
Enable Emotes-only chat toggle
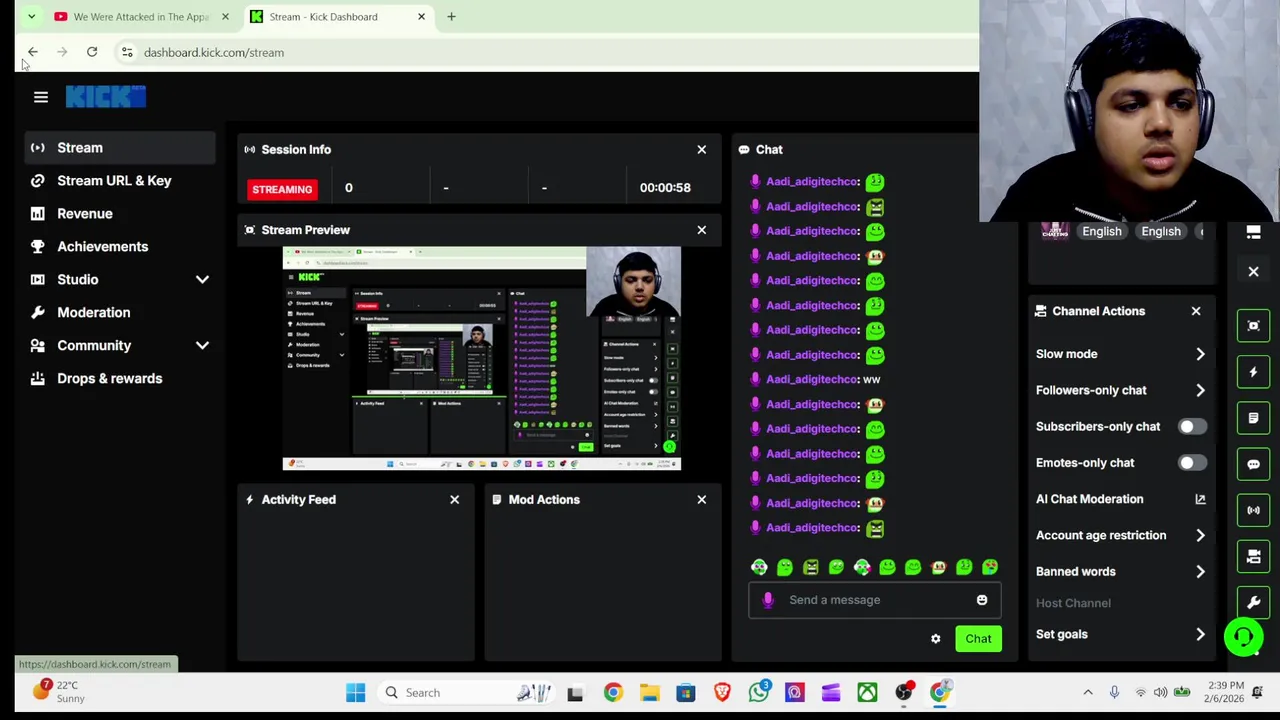[x=1191, y=463]
